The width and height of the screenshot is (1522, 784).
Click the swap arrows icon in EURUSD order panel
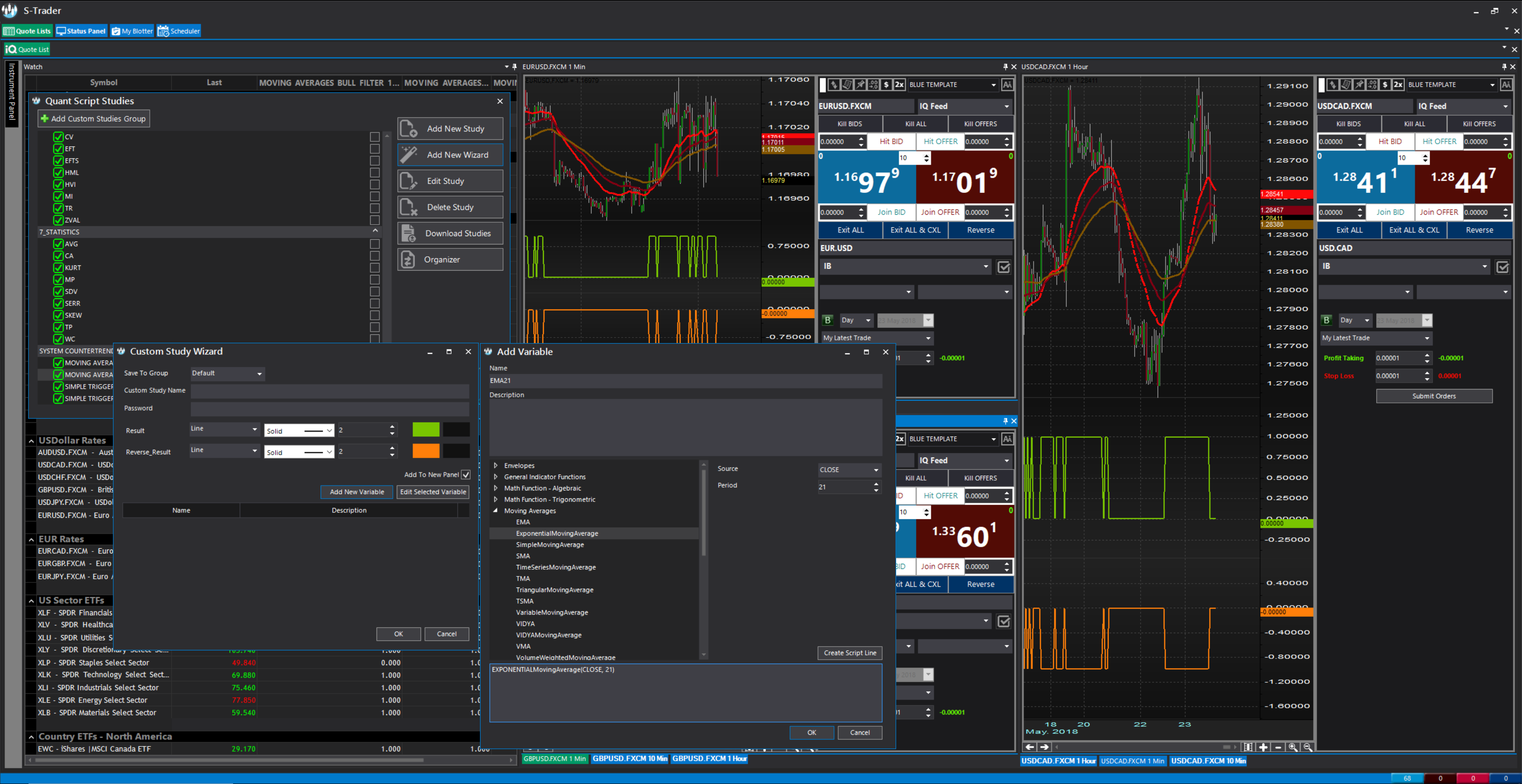(834, 85)
